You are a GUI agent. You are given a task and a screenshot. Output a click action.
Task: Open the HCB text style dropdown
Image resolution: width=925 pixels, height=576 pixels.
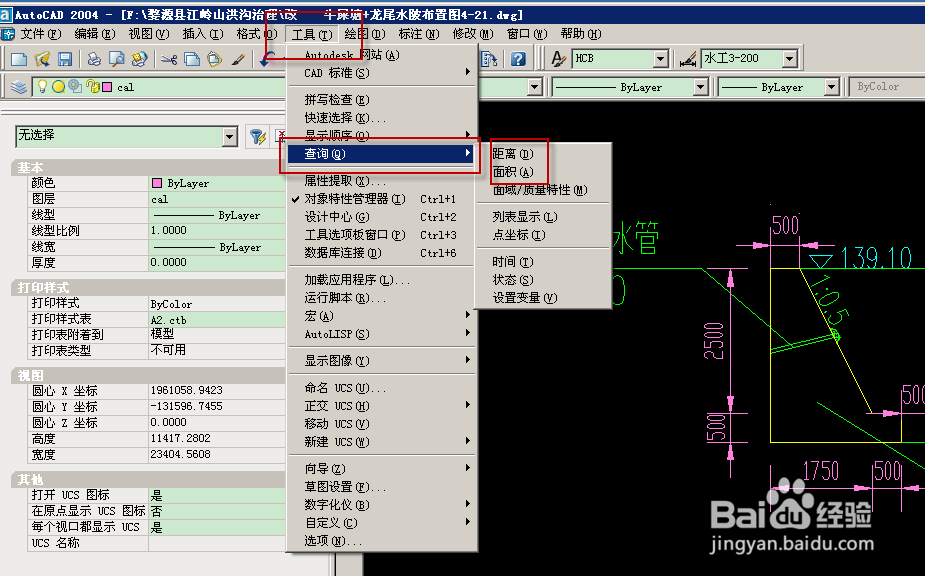pos(661,58)
